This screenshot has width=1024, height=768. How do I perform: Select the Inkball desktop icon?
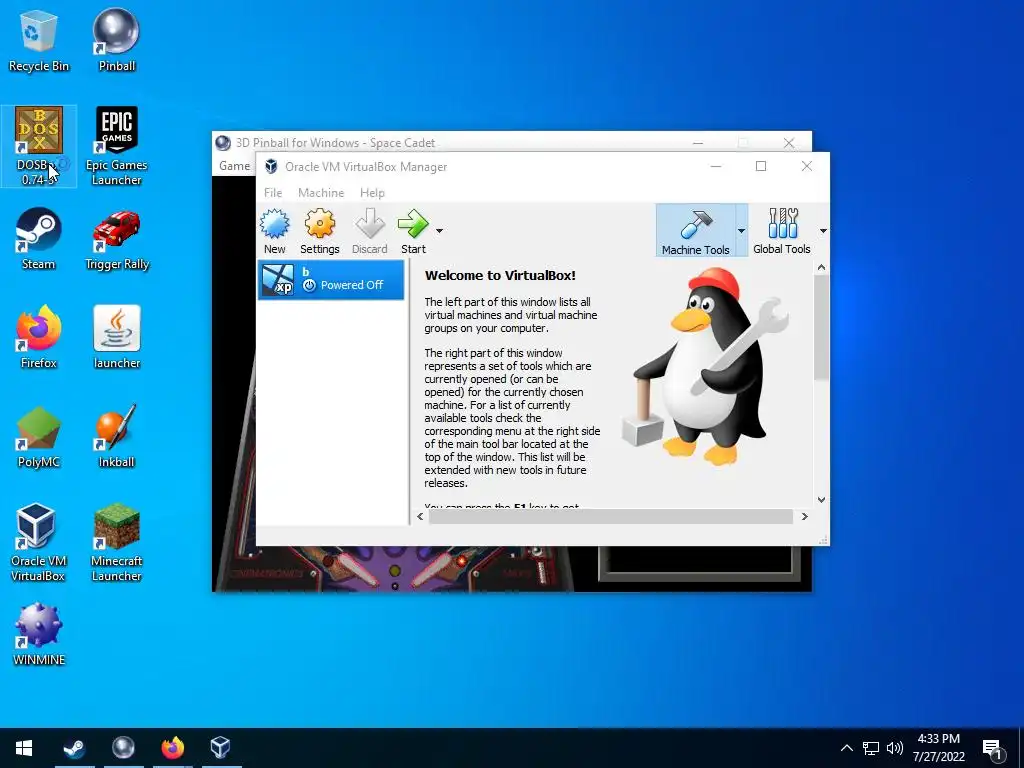(x=116, y=436)
